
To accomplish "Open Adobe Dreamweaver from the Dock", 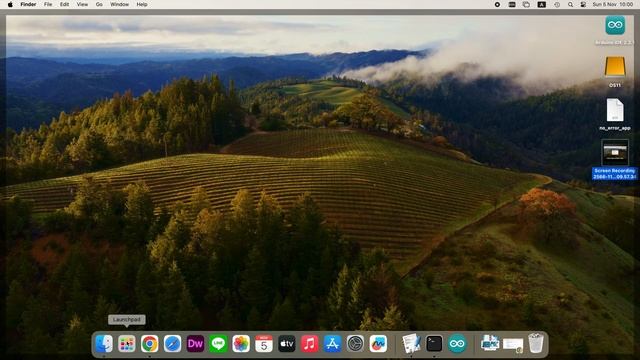I will 195,344.
